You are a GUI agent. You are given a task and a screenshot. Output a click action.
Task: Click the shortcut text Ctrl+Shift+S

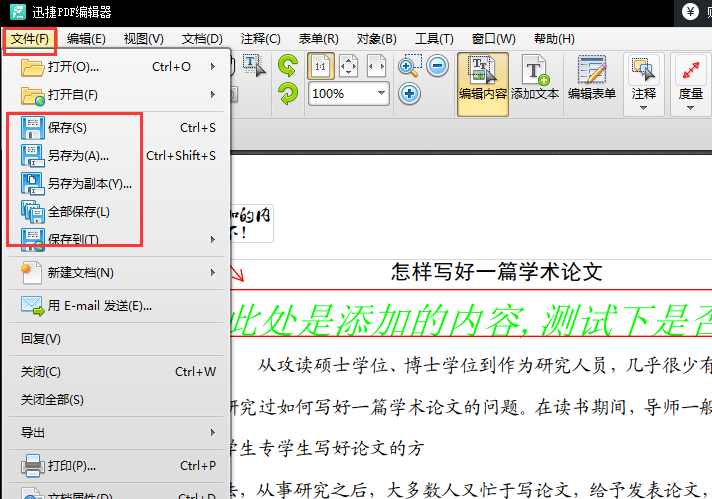click(181, 156)
